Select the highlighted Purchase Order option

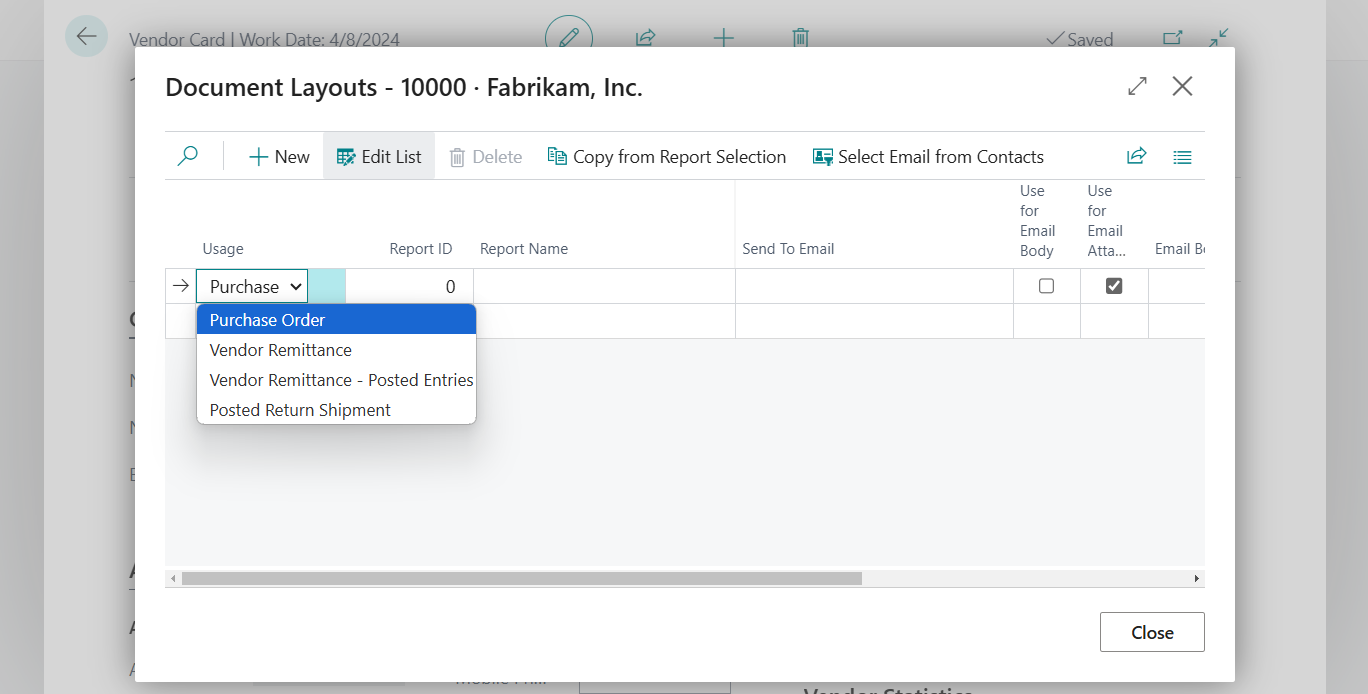click(x=267, y=319)
